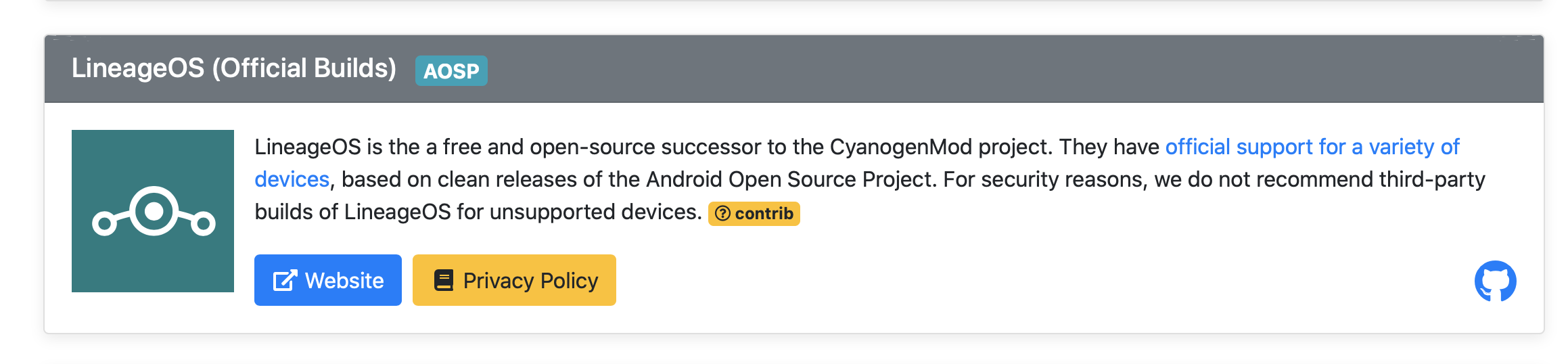
Task: Click the gray card header bar
Action: coord(794,69)
